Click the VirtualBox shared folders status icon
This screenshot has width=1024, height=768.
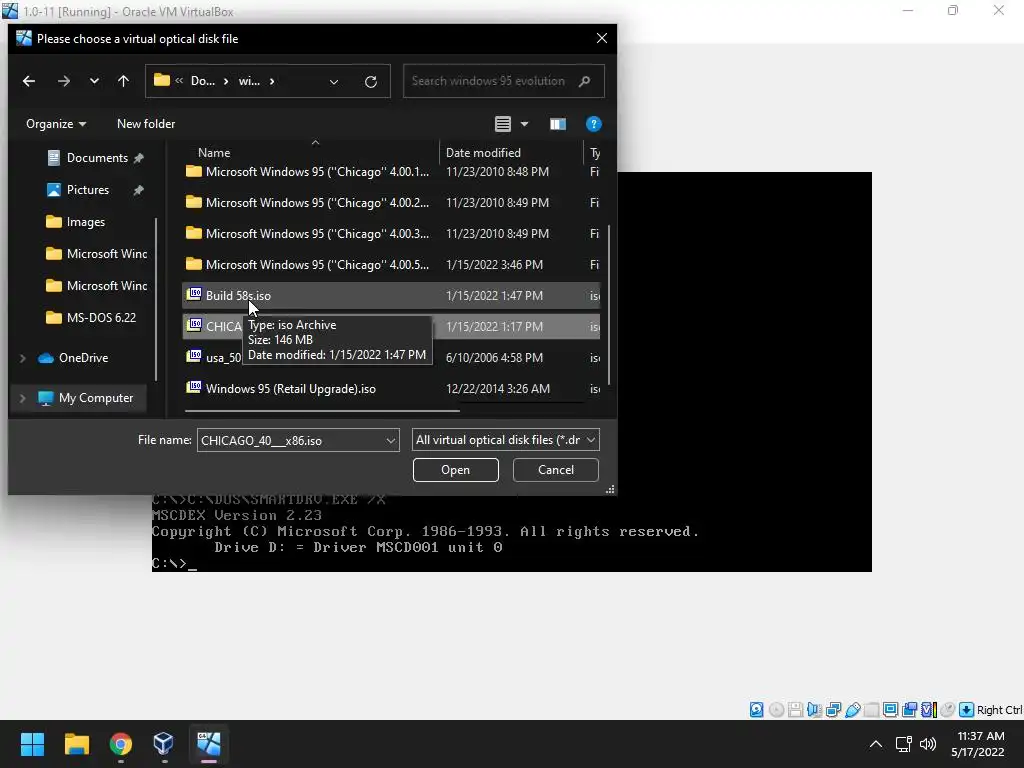coord(871,710)
